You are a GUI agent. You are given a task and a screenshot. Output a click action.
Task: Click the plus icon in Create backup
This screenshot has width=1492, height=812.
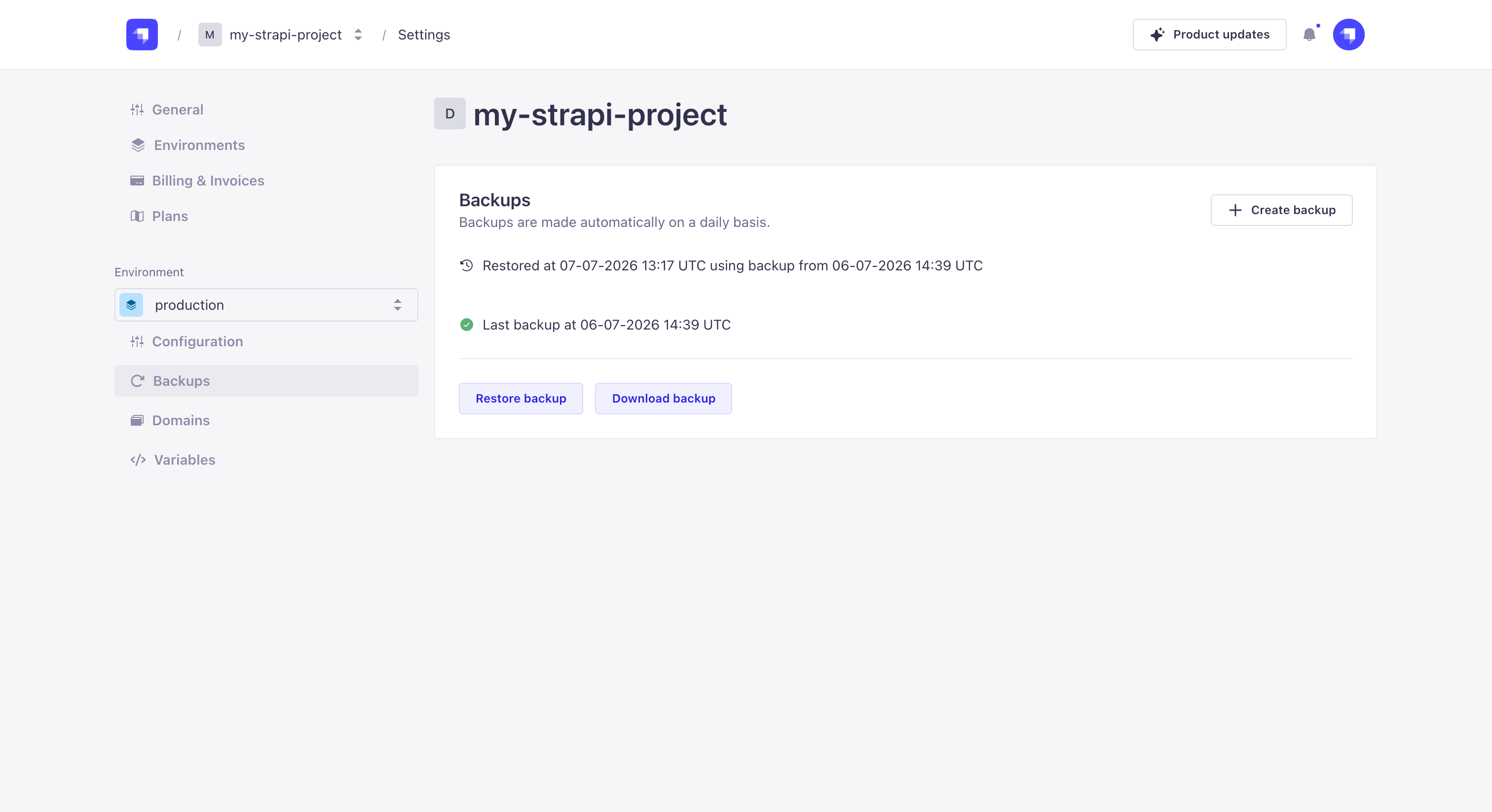tap(1235, 210)
